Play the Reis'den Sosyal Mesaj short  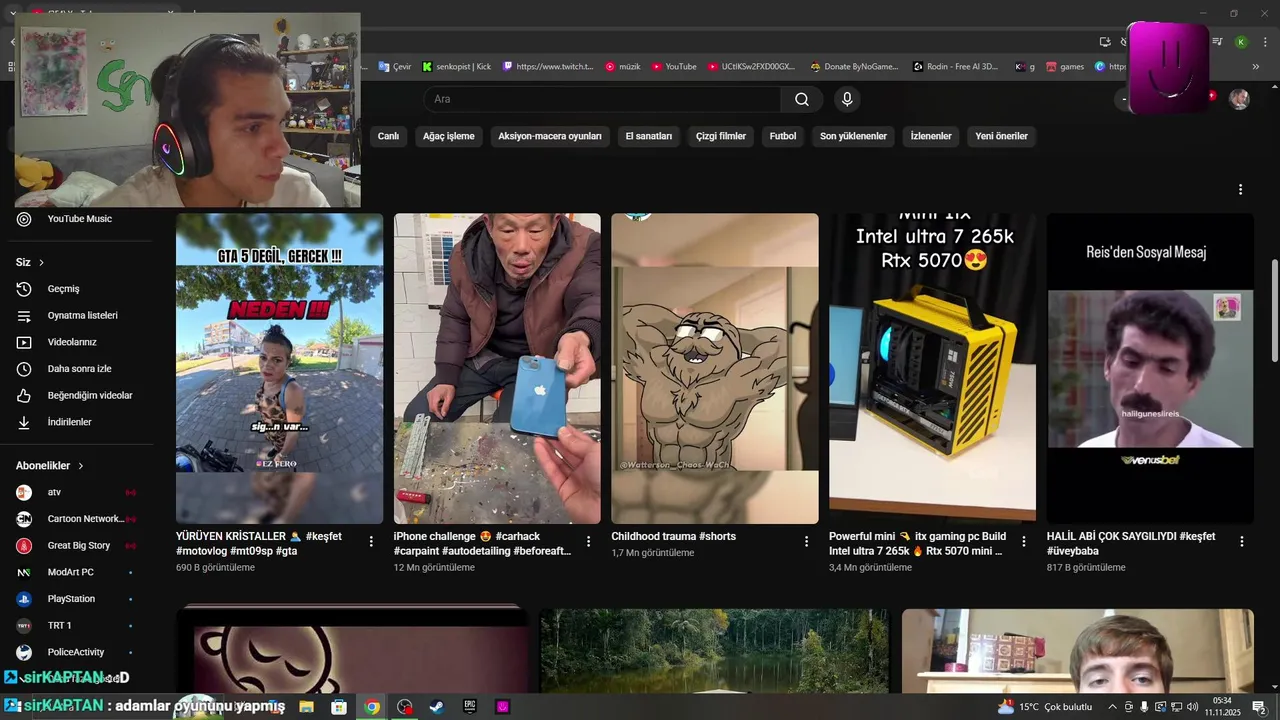pyautogui.click(x=1150, y=368)
